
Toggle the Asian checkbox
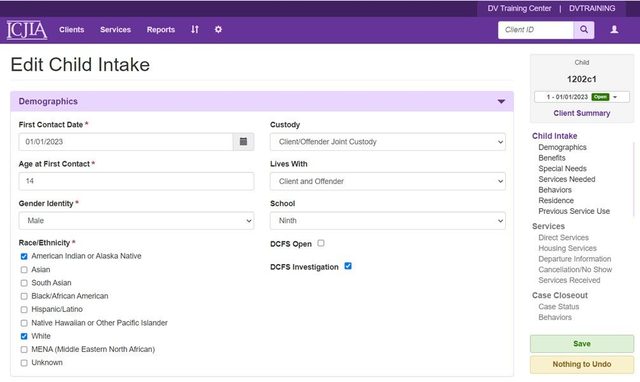(24, 270)
